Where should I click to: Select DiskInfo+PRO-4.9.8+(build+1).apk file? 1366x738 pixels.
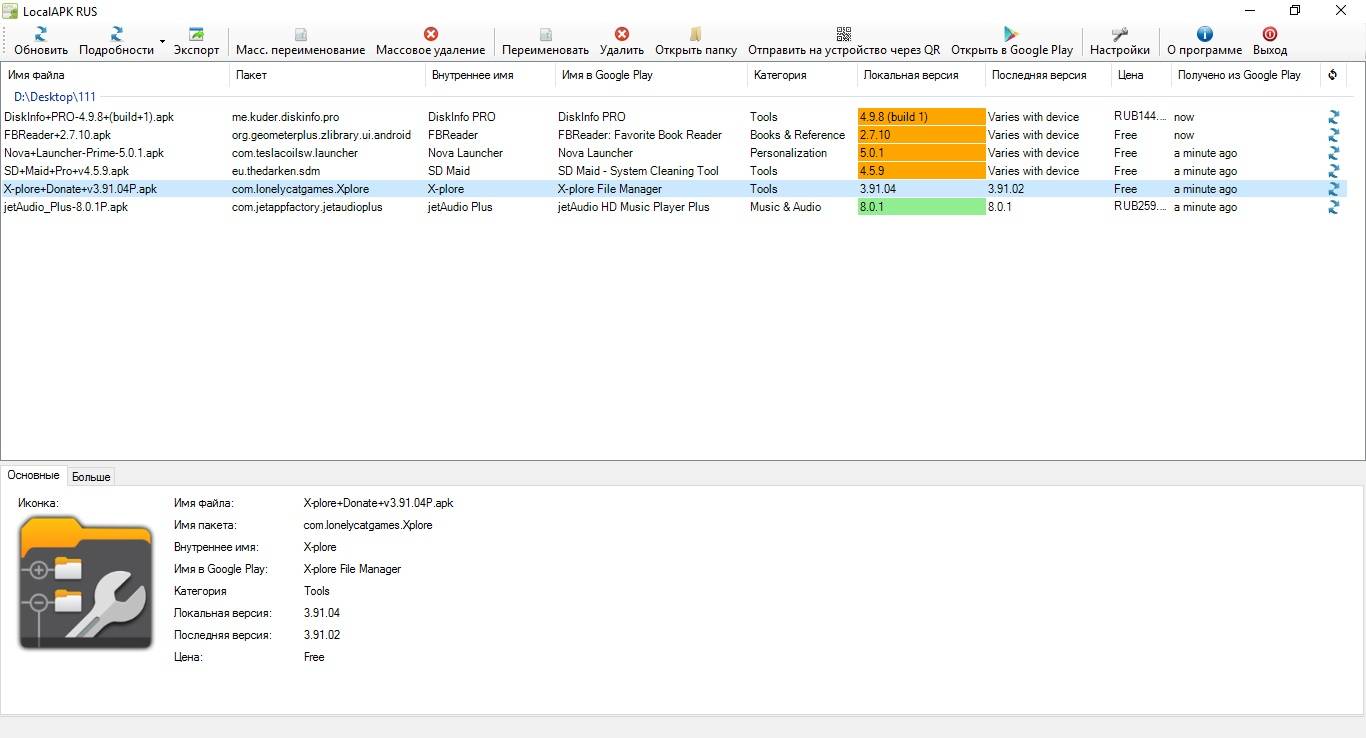click(x=89, y=117)
